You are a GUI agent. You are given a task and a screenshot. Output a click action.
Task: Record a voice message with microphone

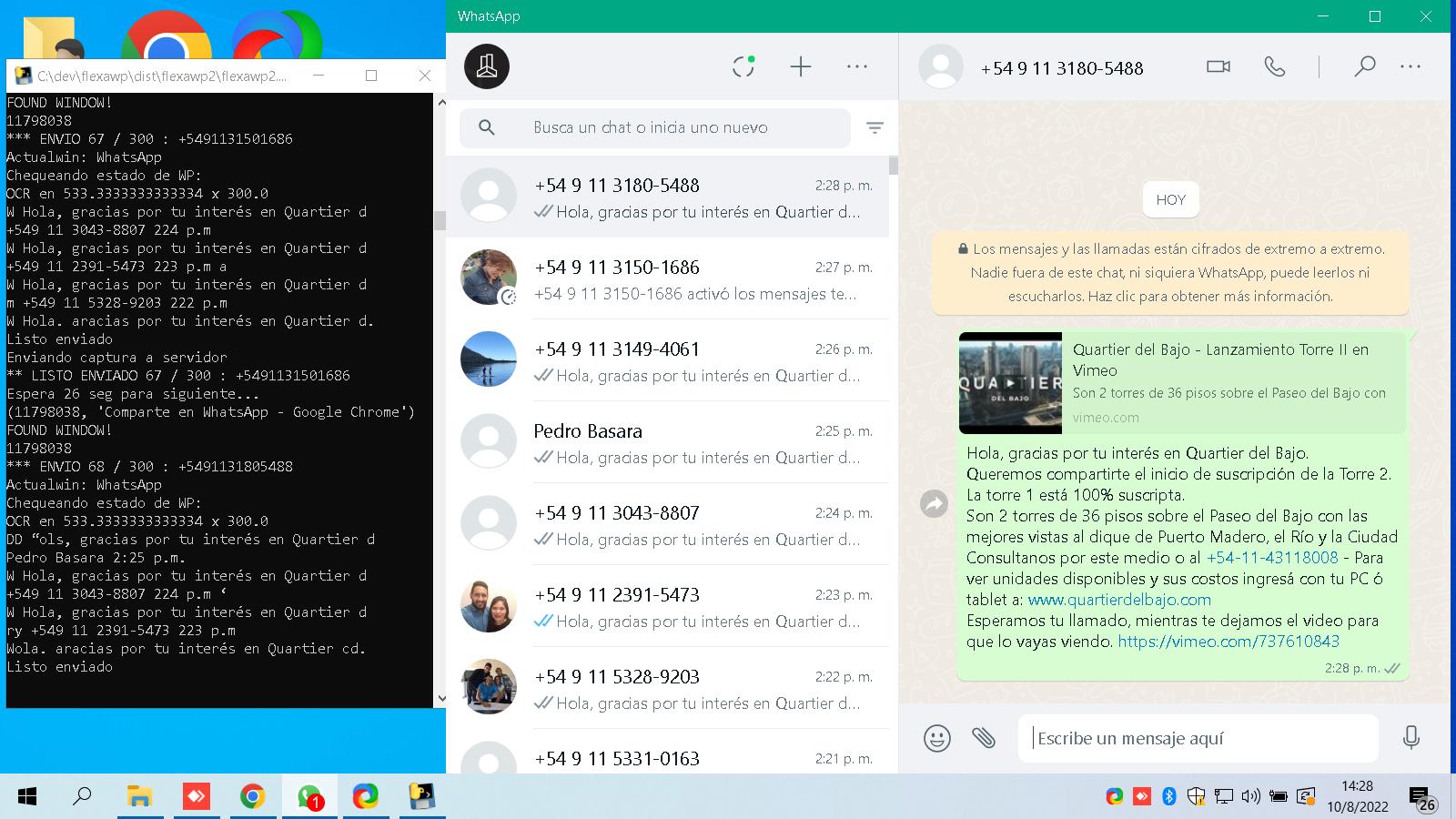coord(1410,738)
